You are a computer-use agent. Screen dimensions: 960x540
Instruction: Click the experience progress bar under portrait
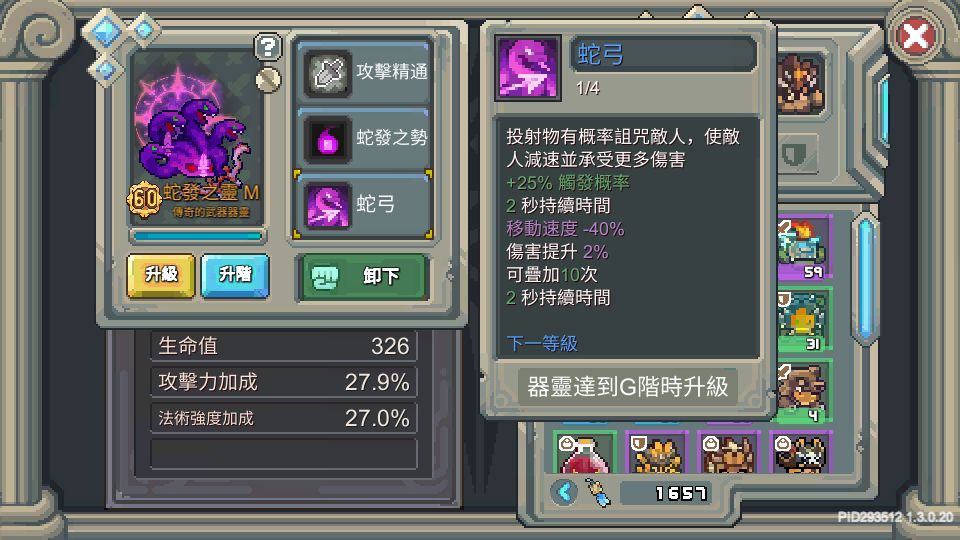197,236
